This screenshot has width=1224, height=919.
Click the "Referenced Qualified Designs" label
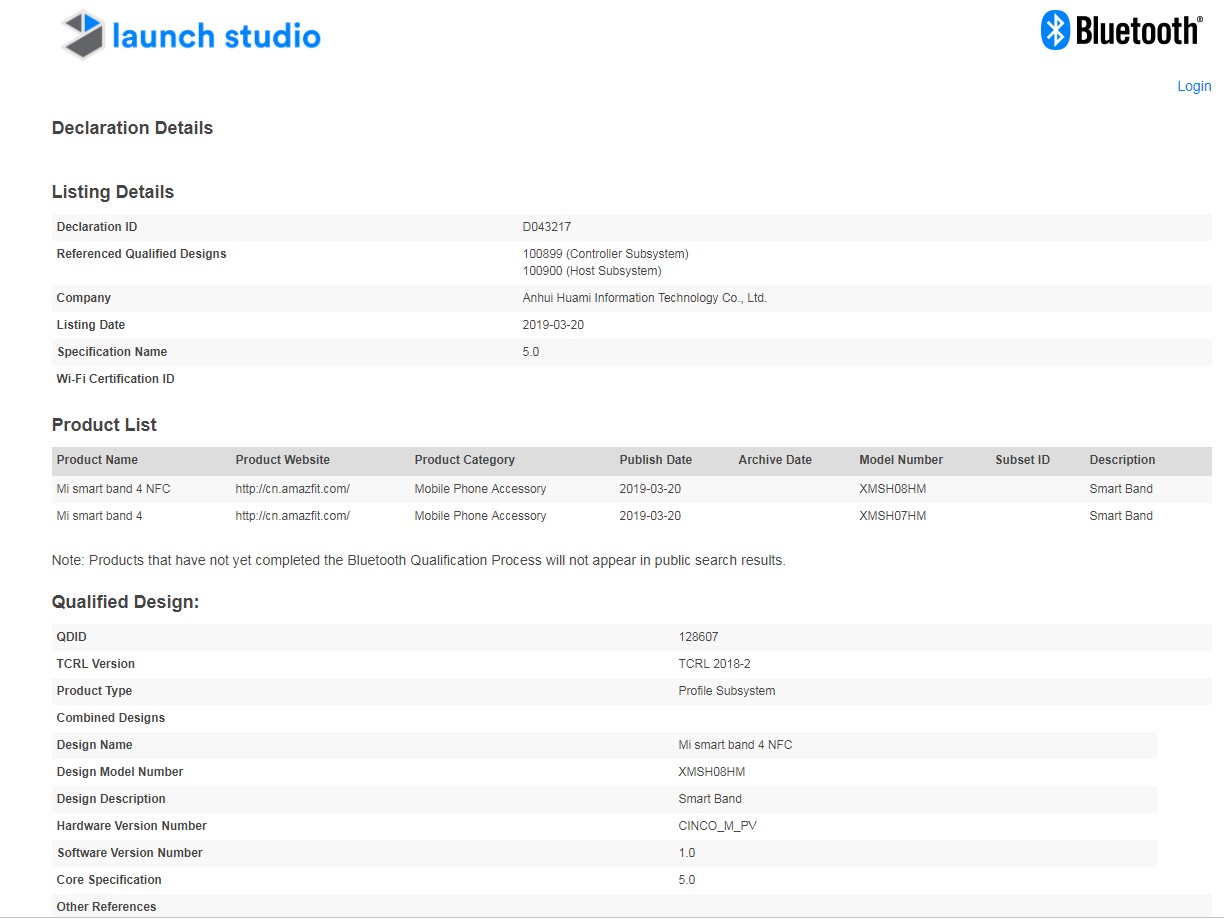coord(142,254)
